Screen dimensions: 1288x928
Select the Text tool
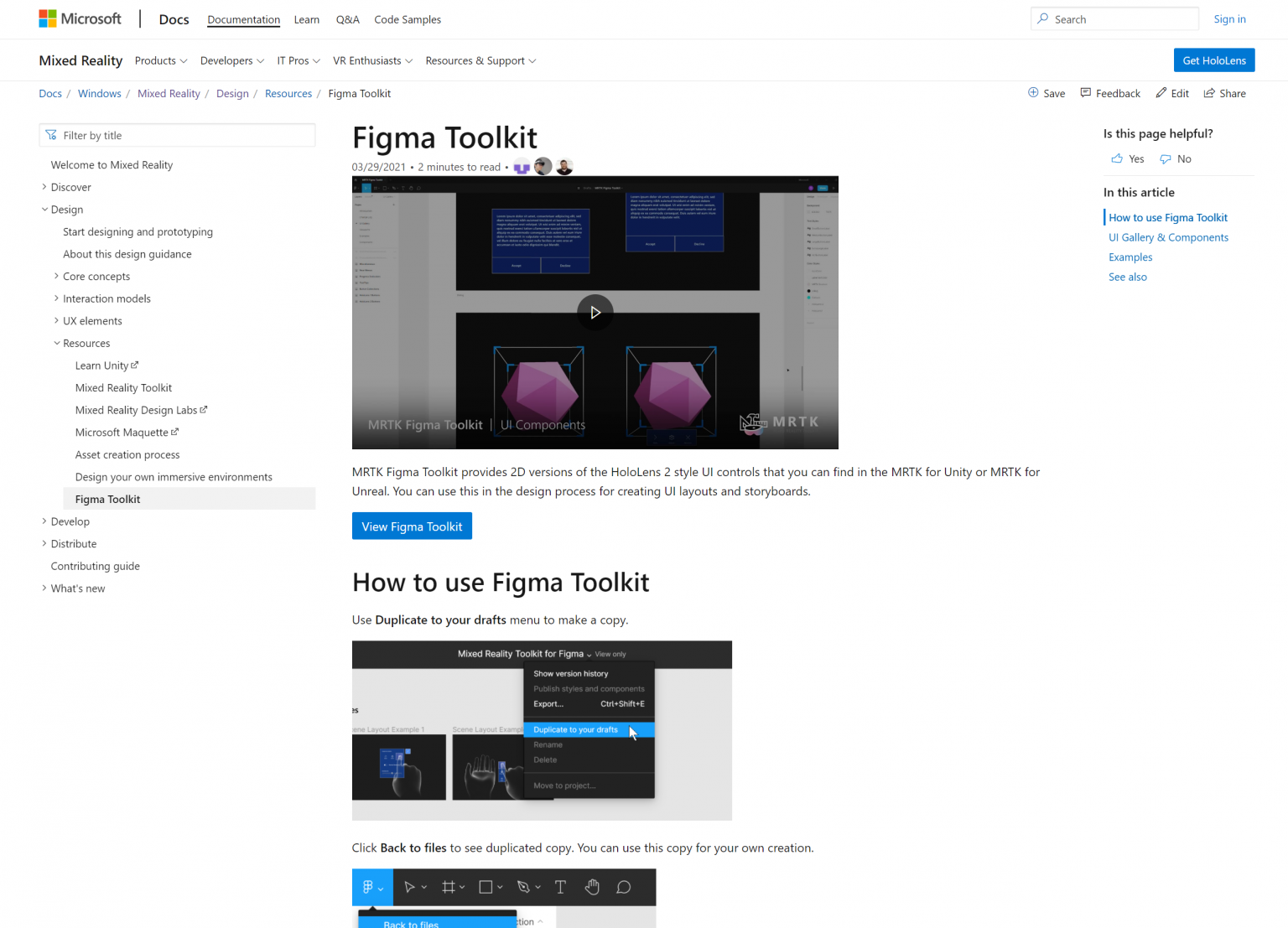click(x=560, y=887)
